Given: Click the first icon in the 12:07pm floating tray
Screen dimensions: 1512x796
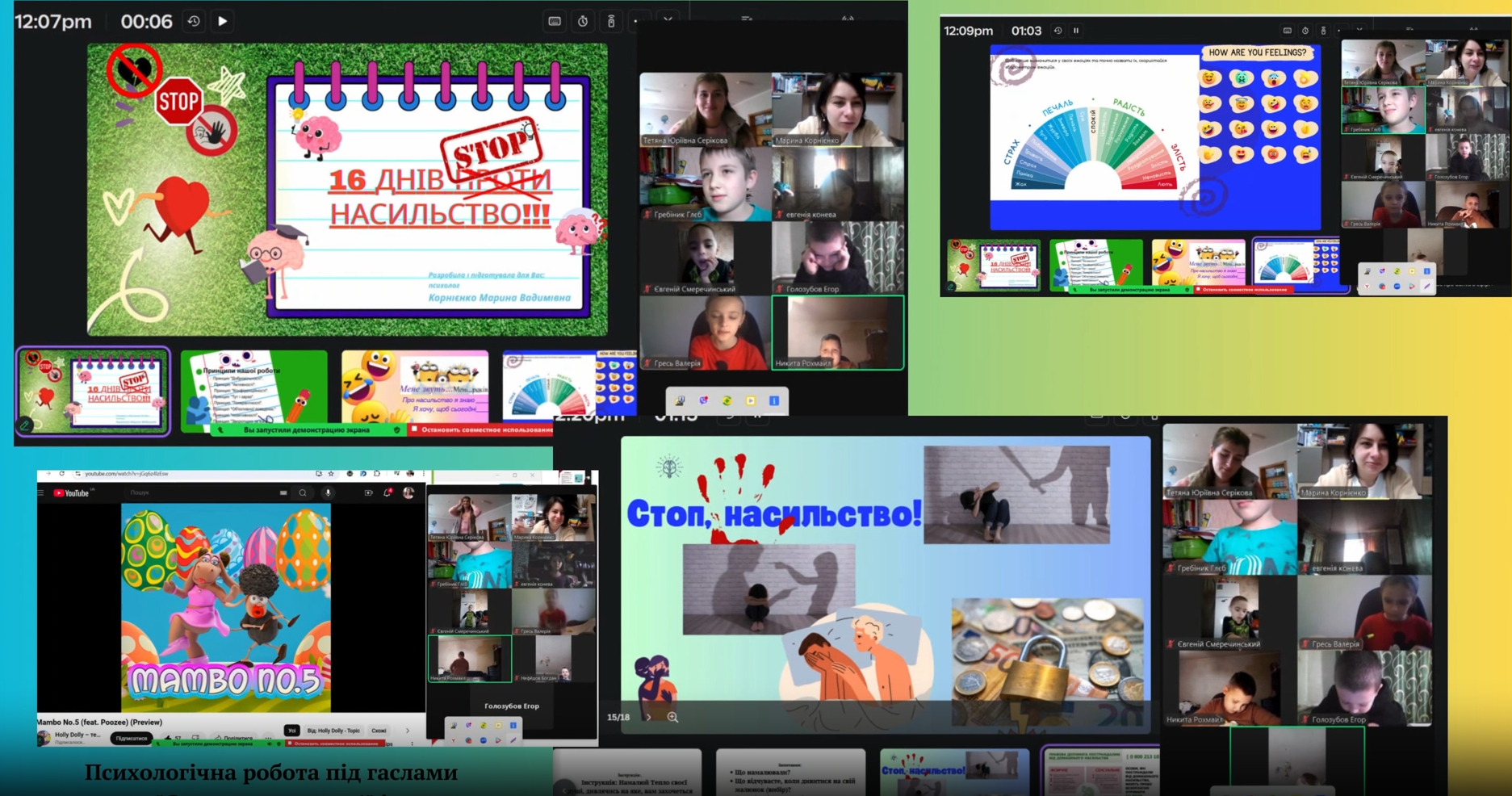Looking at the screenshot, I should point(680,400).
